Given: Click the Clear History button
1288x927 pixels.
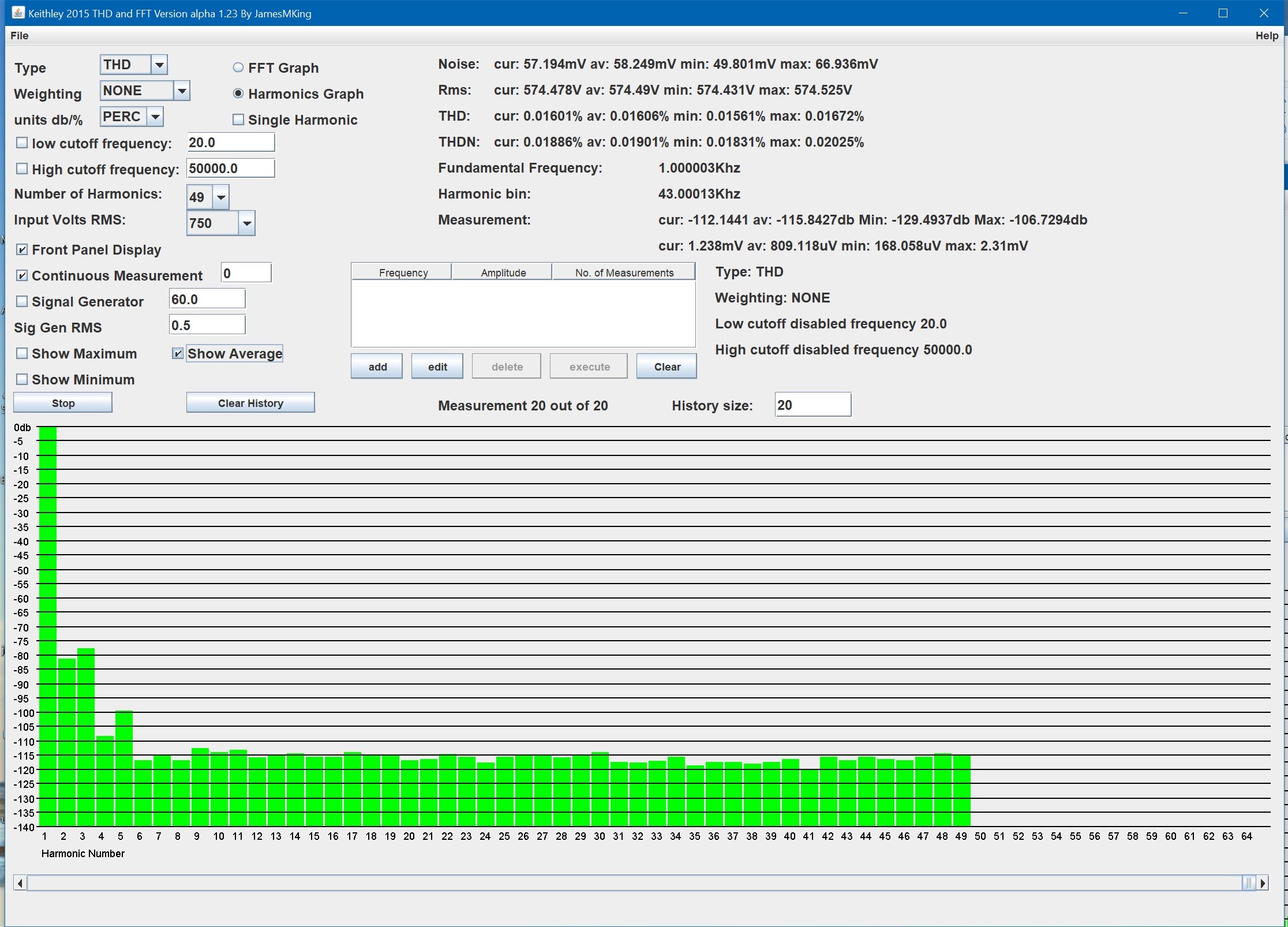Looking at the screenshot, I should pos(250,403).
